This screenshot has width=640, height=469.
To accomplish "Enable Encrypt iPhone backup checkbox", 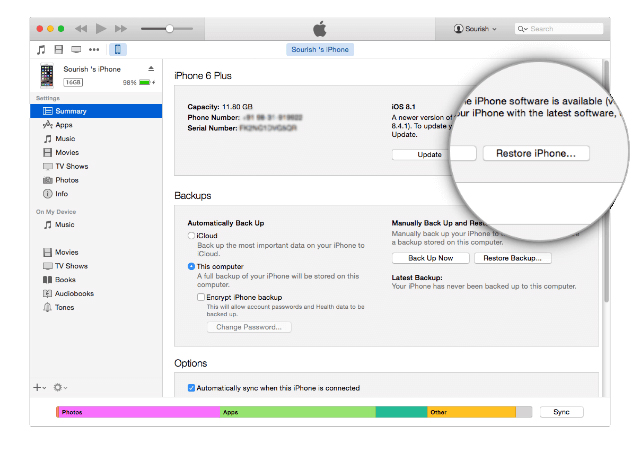I will click(201, 297).
